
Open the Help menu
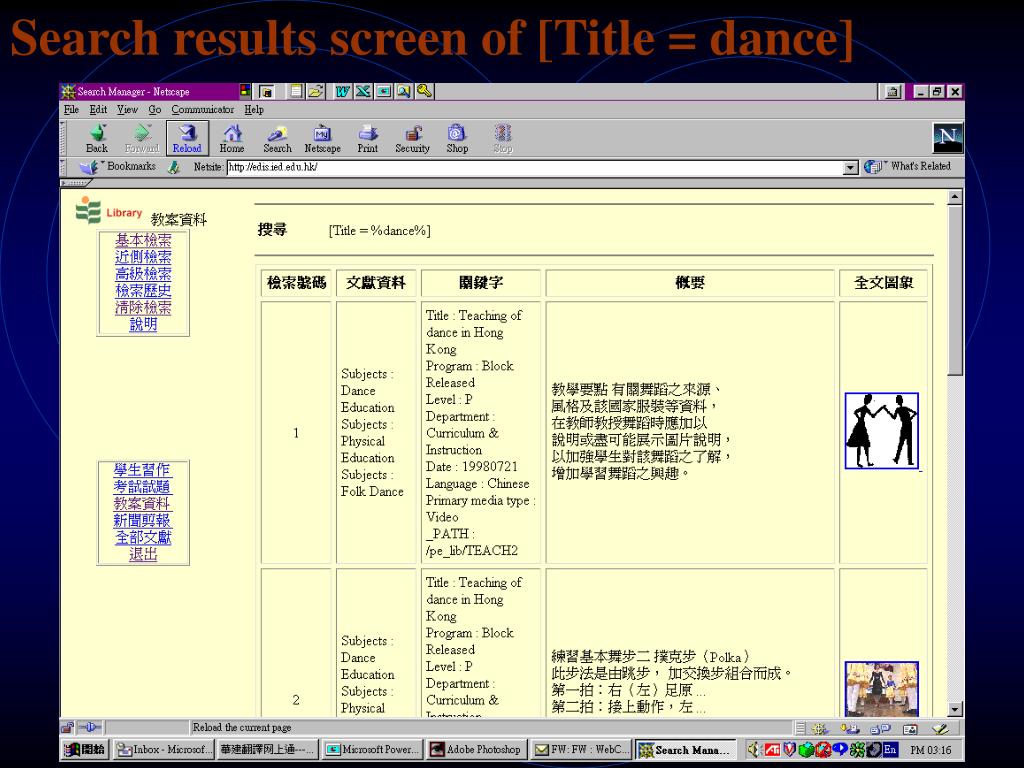[x=254, y=110]
